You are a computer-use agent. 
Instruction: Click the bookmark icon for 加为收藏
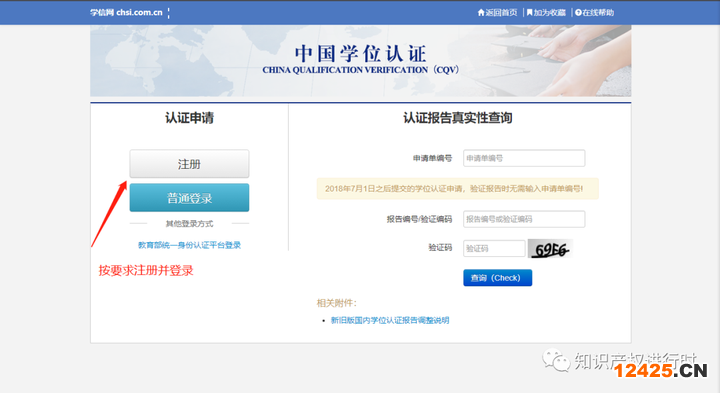(529, 12)
